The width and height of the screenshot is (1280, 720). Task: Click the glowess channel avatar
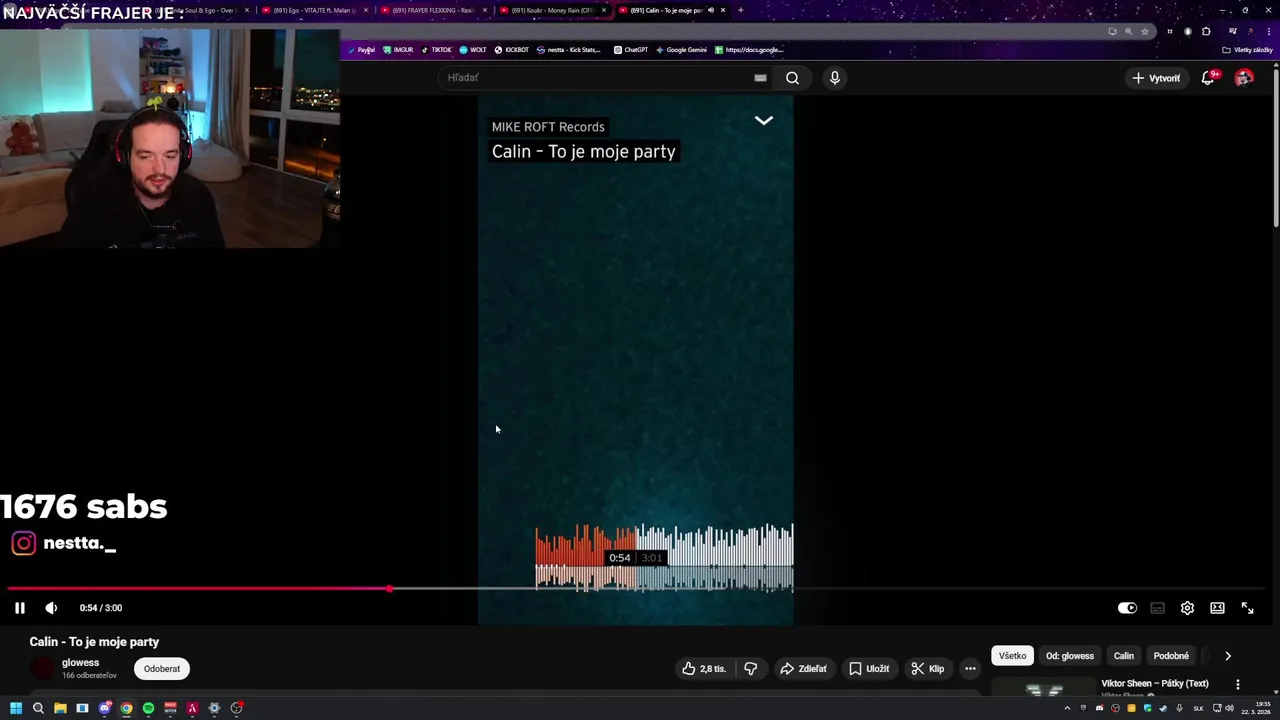42,669
